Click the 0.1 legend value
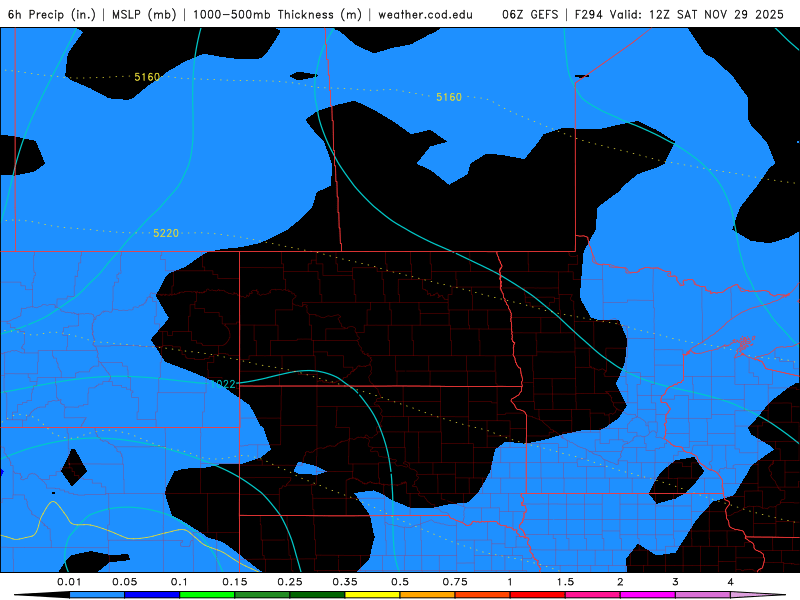 pos(180,582)
